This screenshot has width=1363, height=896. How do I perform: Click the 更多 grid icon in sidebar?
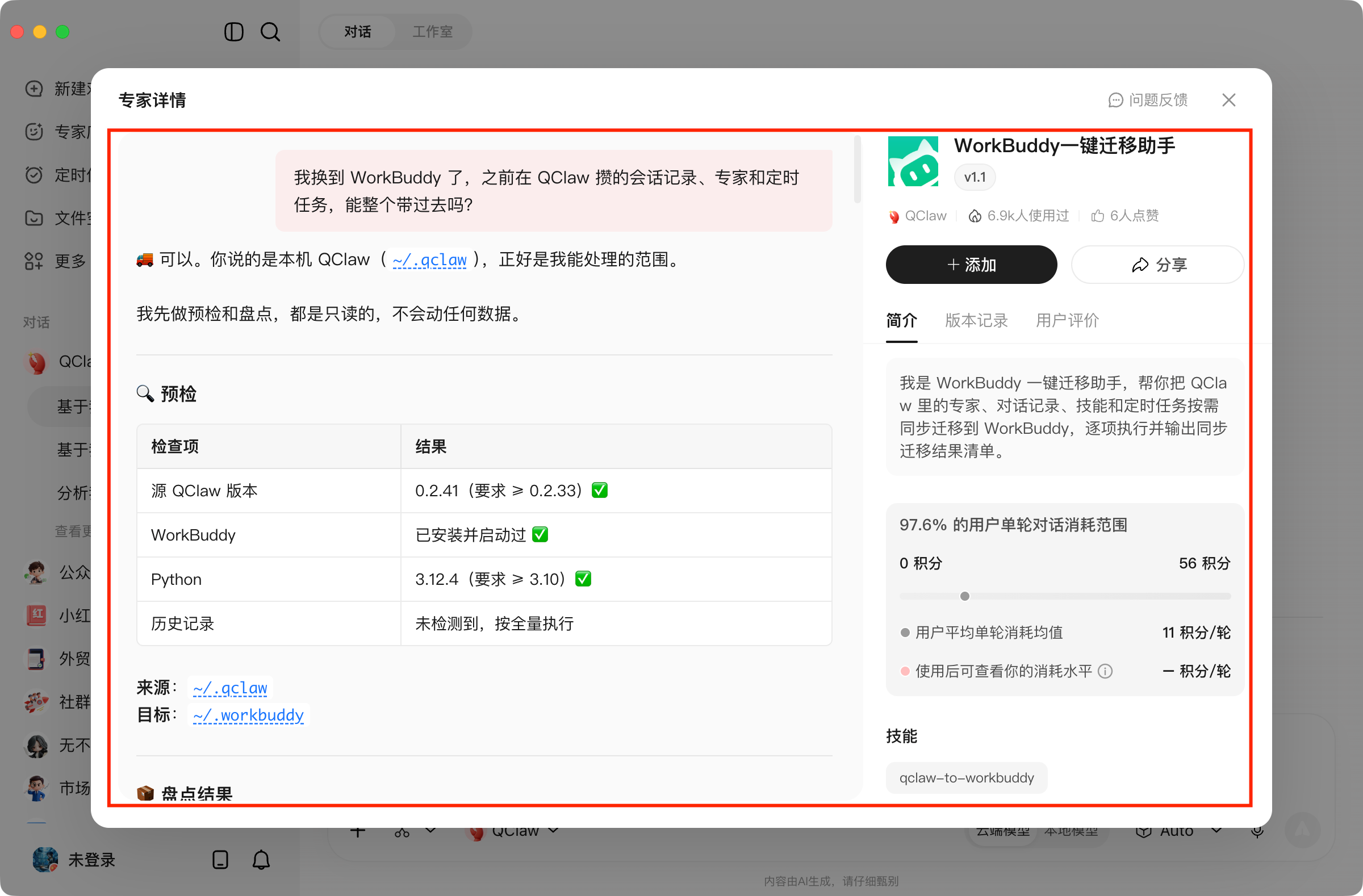[x=34, y=261]
